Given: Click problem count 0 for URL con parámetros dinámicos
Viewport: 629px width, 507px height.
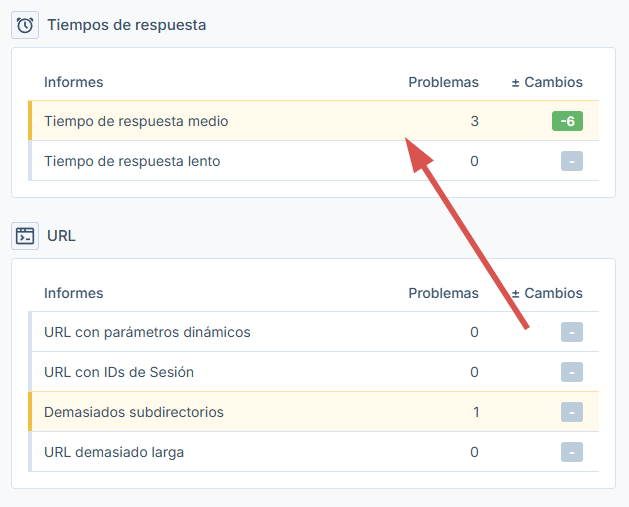Looking at the screenshot, I should pos(474,332).
